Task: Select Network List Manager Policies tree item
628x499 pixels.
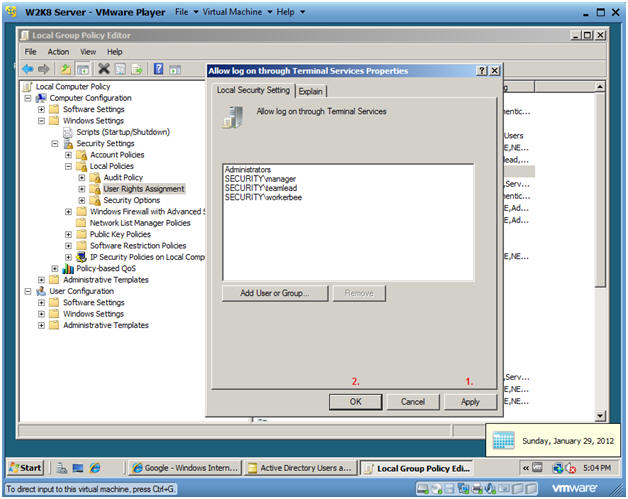Action: tap(140, 223)
